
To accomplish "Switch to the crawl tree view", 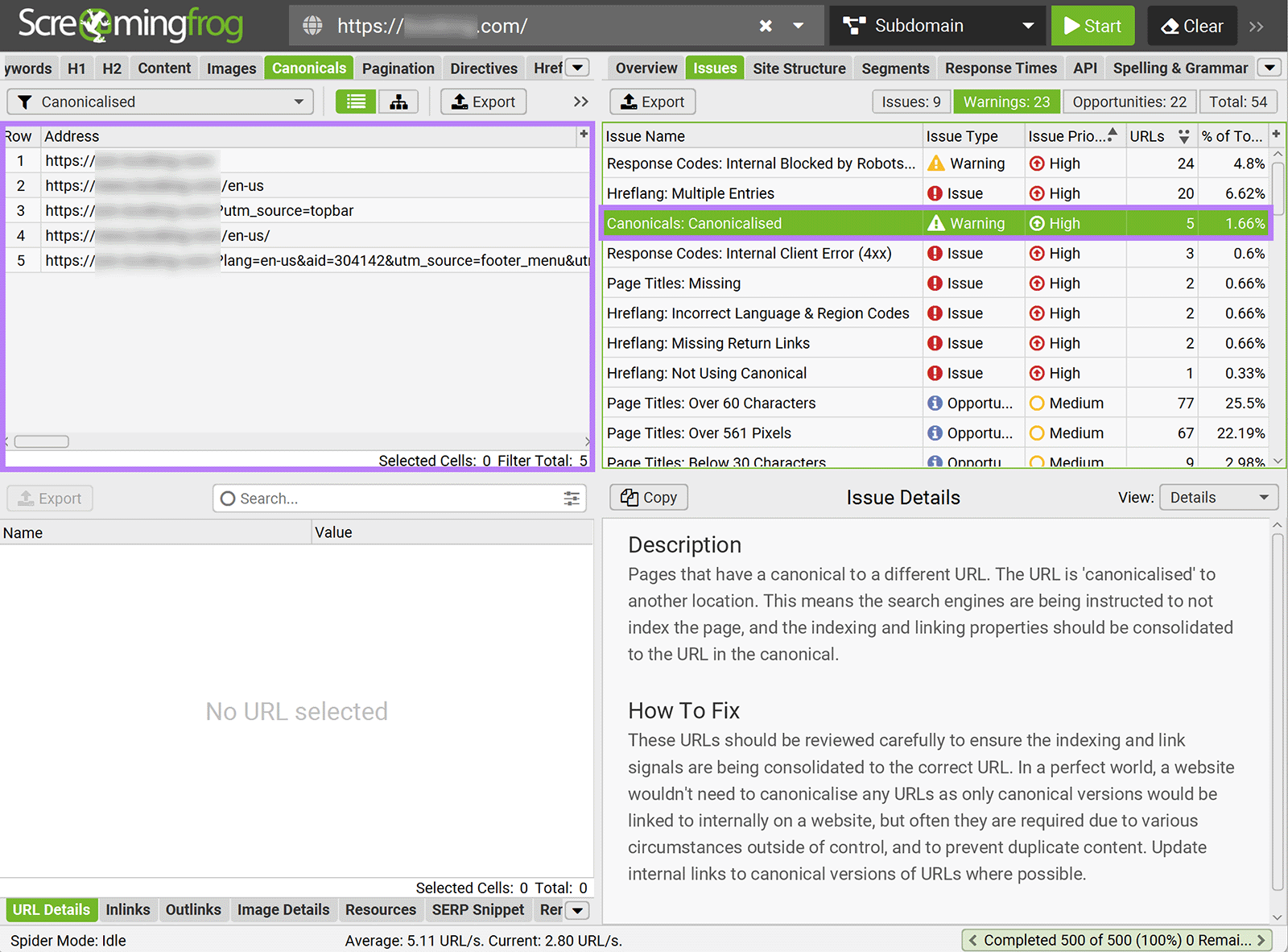I will (398, 101).
